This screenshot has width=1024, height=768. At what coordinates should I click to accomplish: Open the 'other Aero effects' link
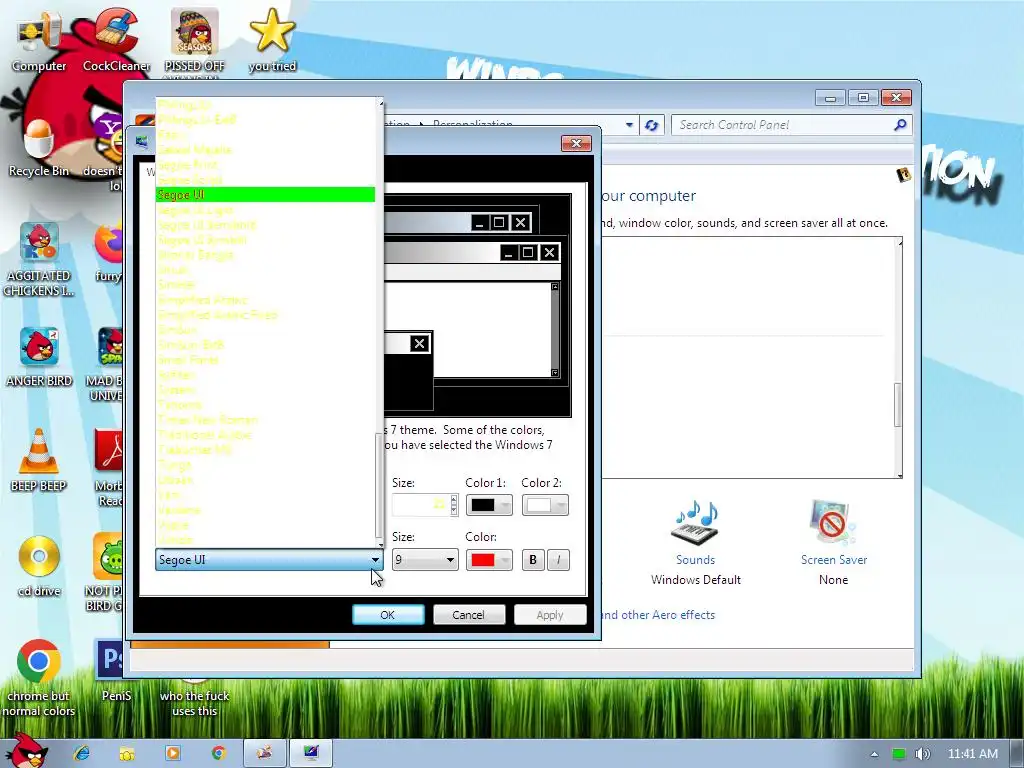click(658, 615)
